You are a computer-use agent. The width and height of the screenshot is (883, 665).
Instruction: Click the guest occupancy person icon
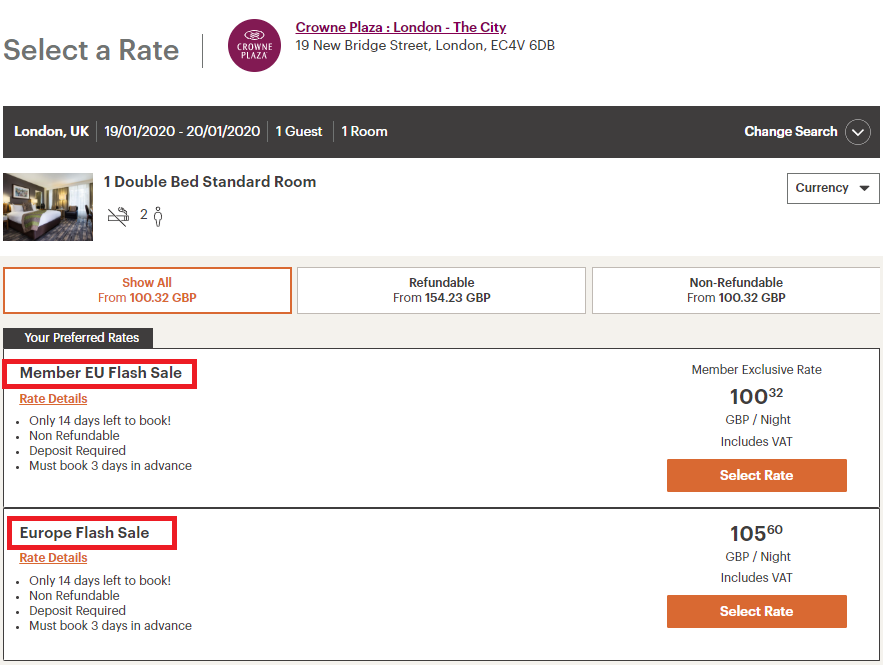158,216
